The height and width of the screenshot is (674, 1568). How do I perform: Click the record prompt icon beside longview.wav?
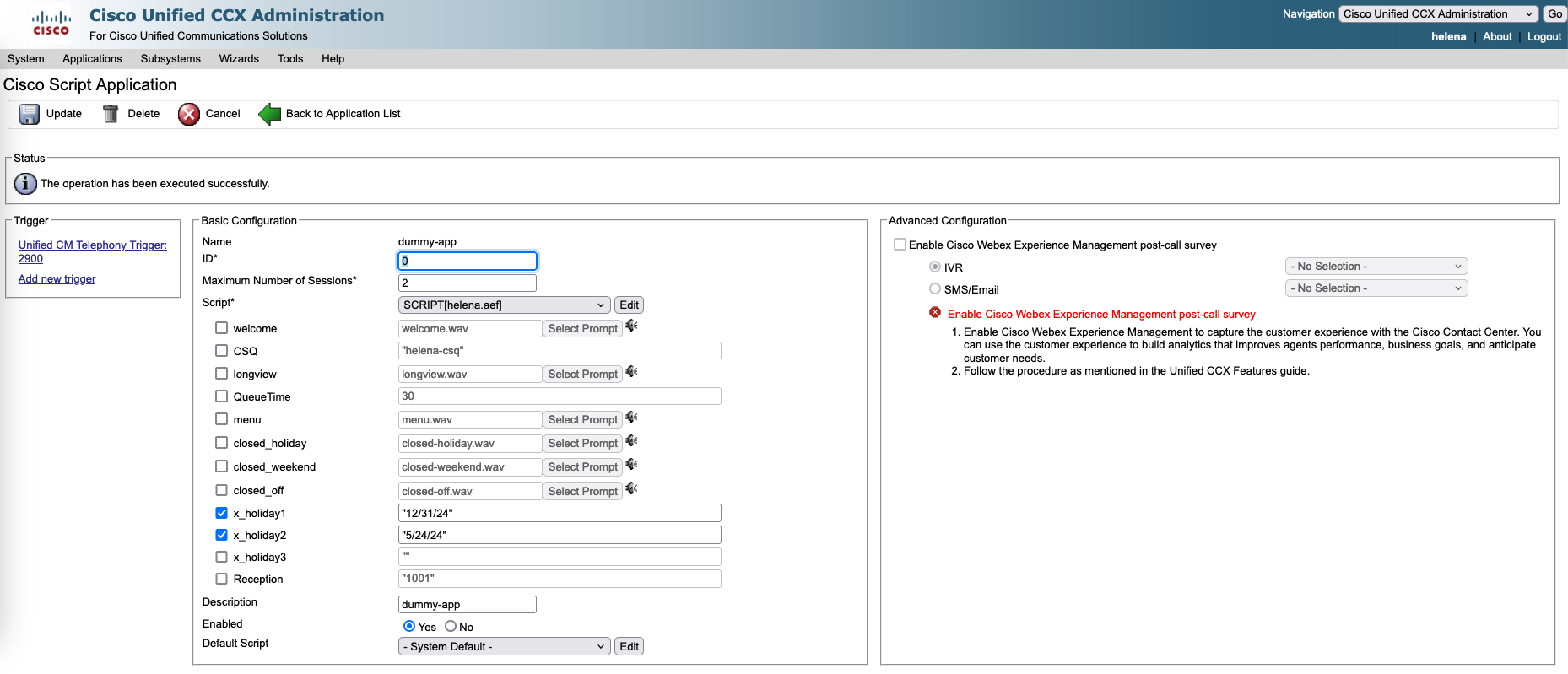631,371
